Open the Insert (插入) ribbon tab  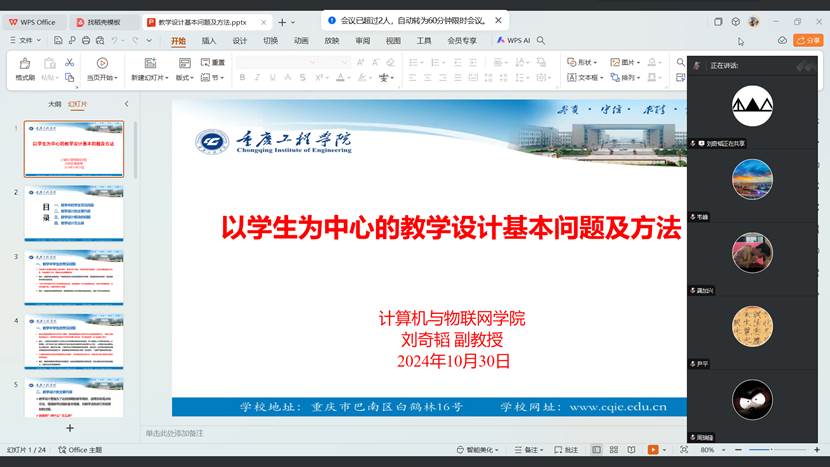click(208, 41)
